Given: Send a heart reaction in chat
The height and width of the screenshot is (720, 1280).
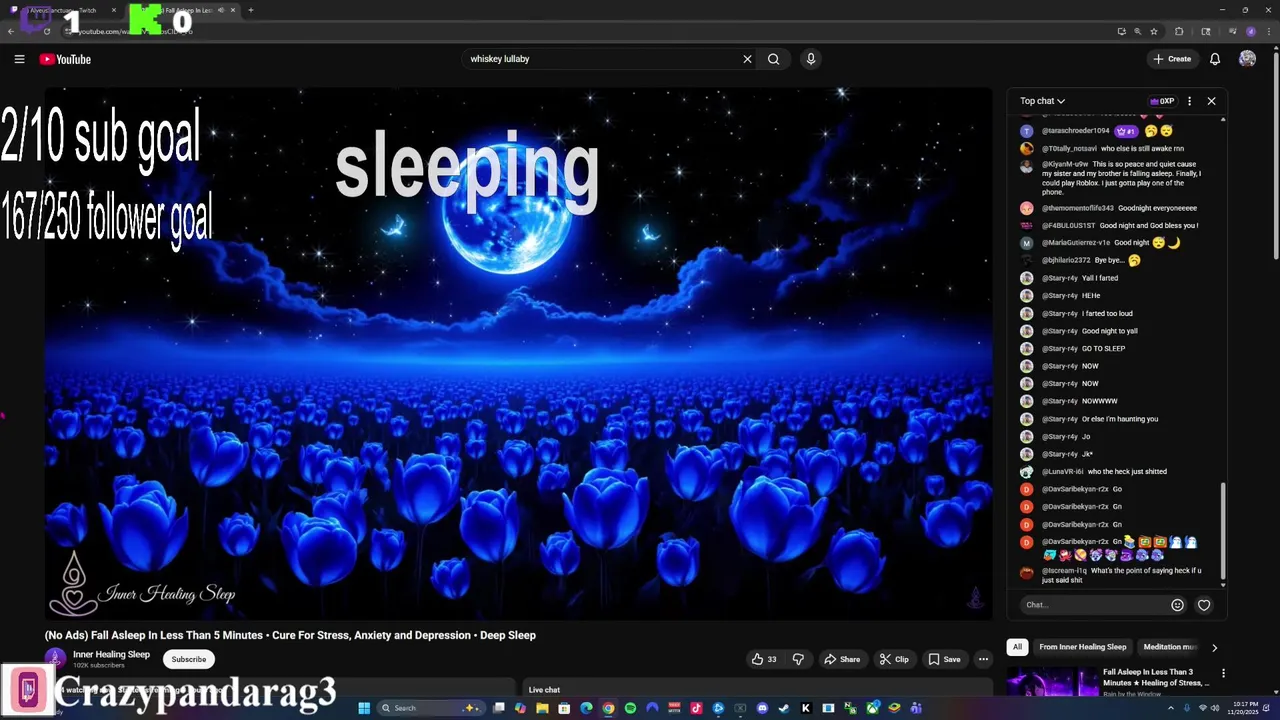Looking at the screenshot, I should (1204, 605).
